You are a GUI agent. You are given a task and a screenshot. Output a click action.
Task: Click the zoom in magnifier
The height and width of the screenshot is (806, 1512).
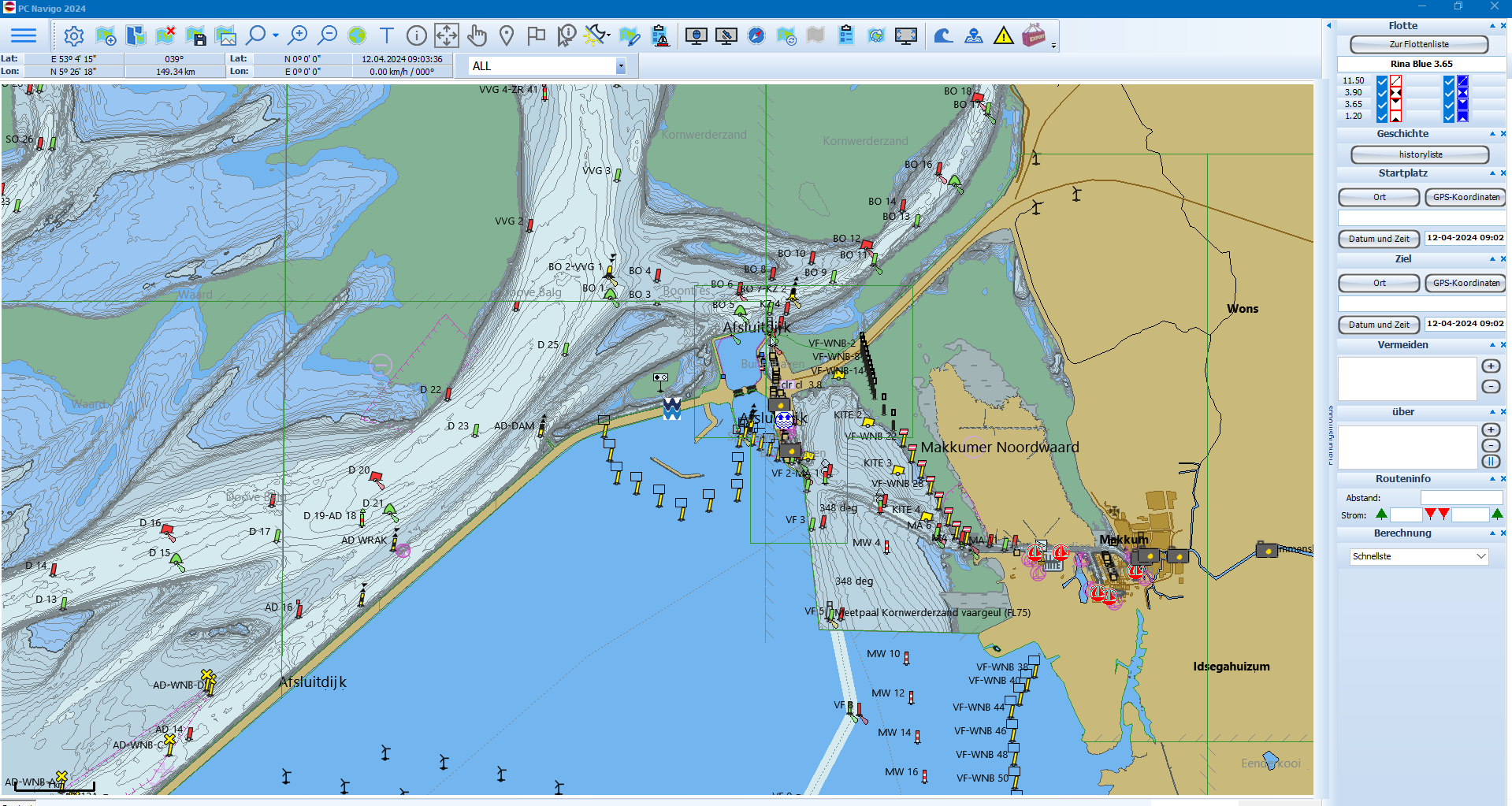pyautogui.click(x=298, y=35)
